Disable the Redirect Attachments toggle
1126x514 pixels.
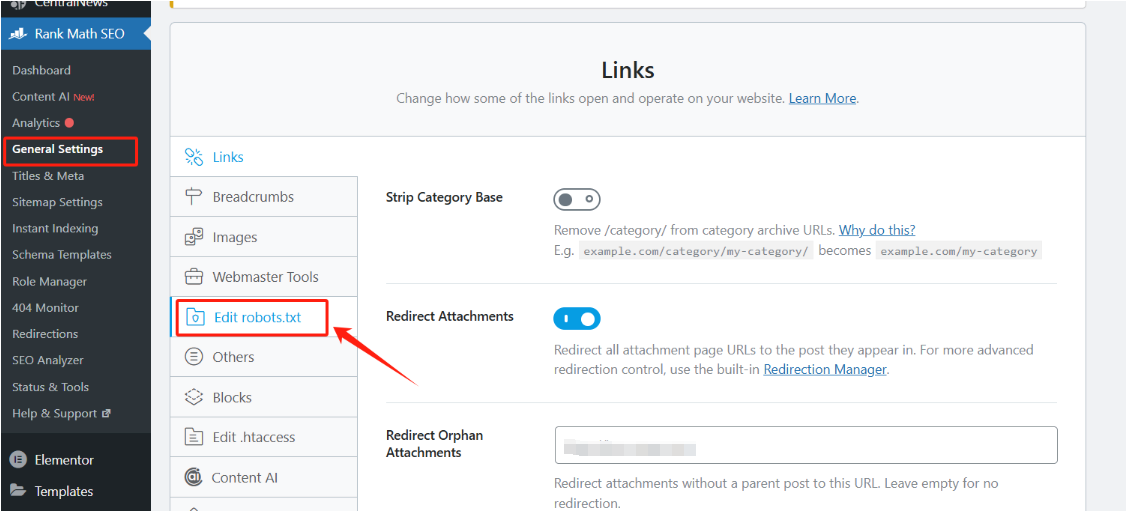[577, 319]
